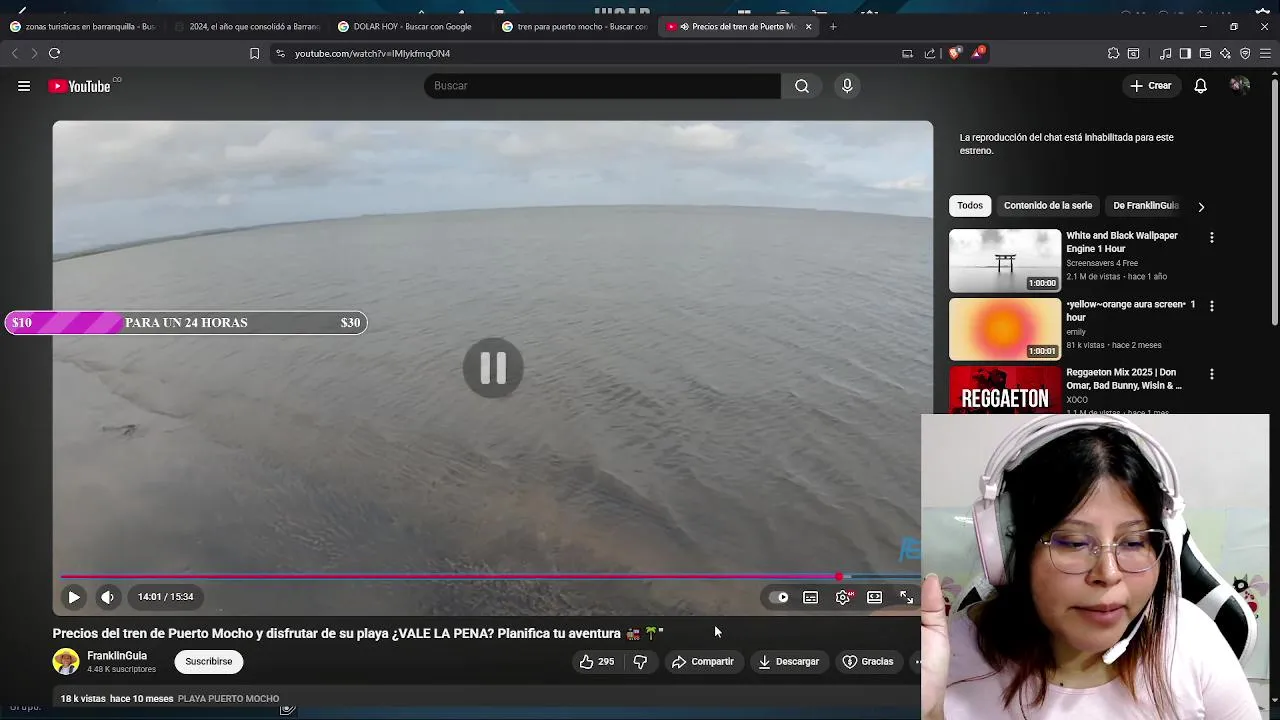Viewport: 1280px width, 720px height.
Task: Click the search magnifier button
Action: pyautogui.click(x=802, y=86)
